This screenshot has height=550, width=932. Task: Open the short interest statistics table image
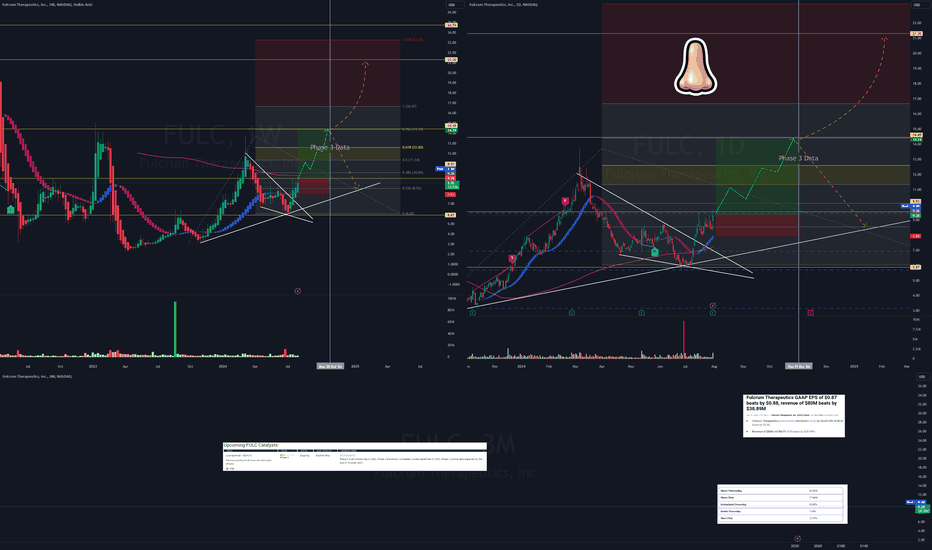pyautogui.click(x=782, y=504)
